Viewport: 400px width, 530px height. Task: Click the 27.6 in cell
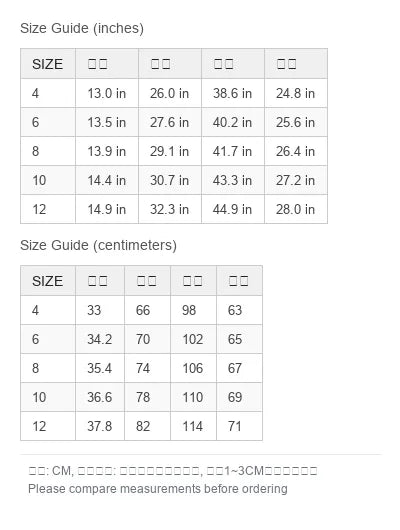[x=170, y=122]
